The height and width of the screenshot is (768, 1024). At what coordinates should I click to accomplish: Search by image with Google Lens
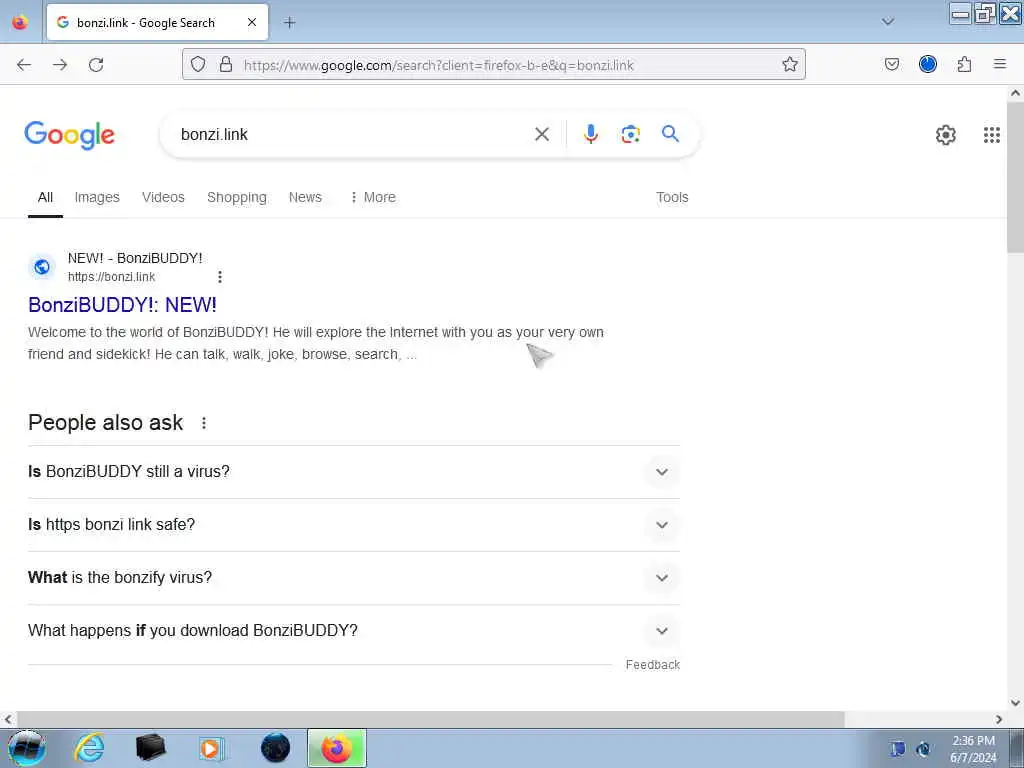coord(630,135)
